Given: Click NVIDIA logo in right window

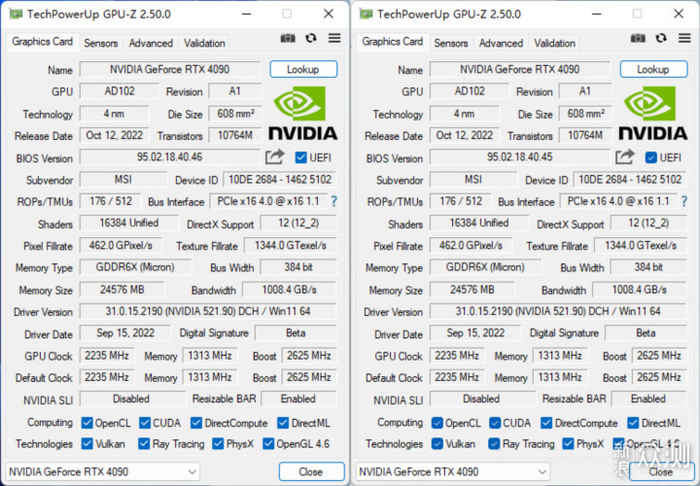Looking at the screenshot, I should [653, 113].
